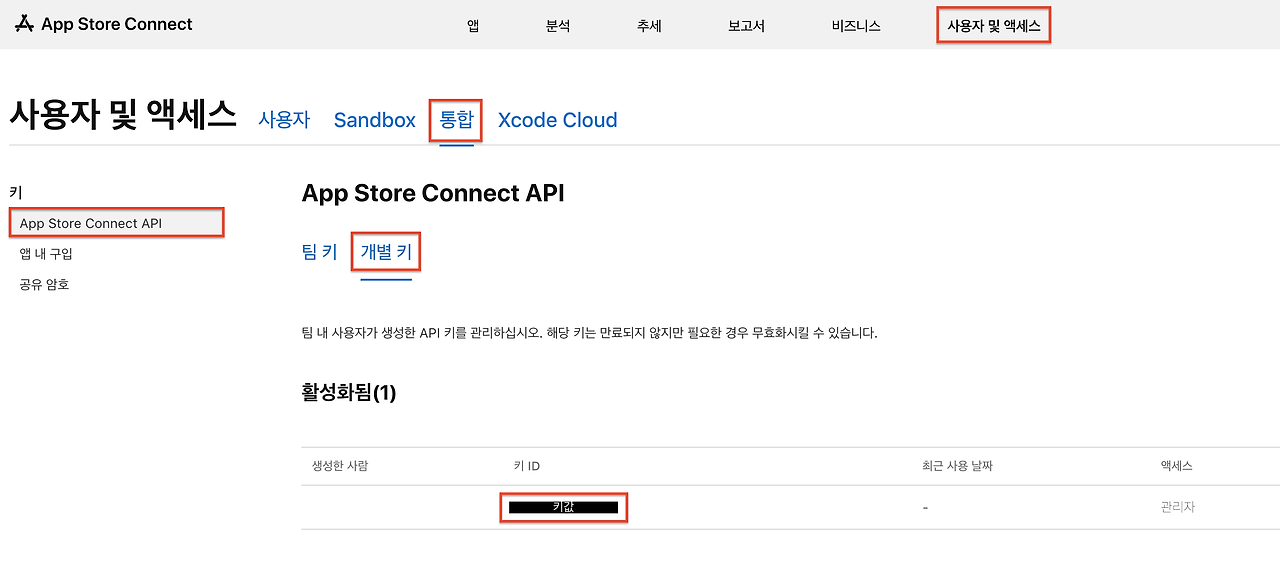The width and height of the screenshot is (1280, 581).
Task: Select 앱 내 구입 in sidebar
Action: pos(46,254)
